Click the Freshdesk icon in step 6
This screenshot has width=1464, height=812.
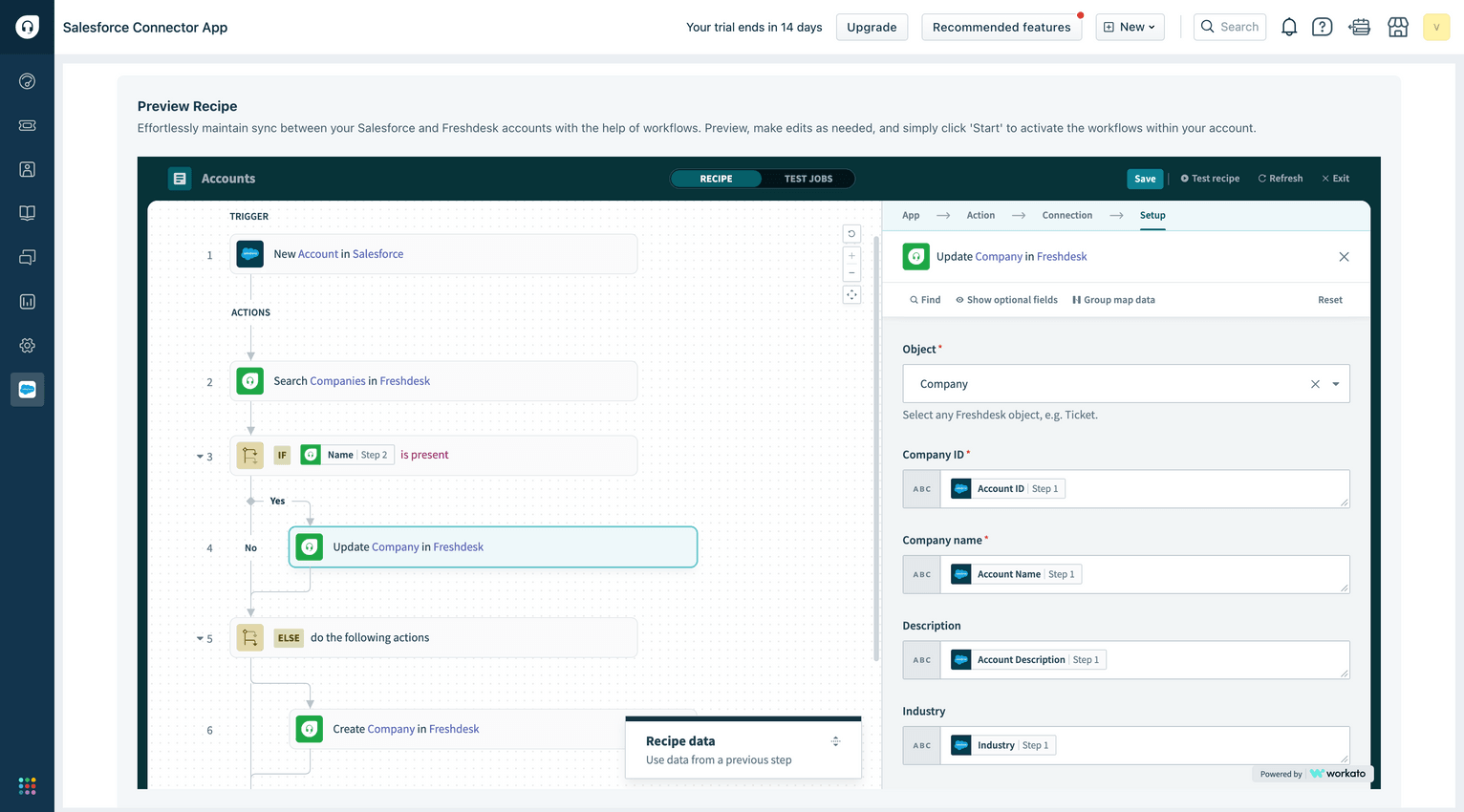point(310,729)
